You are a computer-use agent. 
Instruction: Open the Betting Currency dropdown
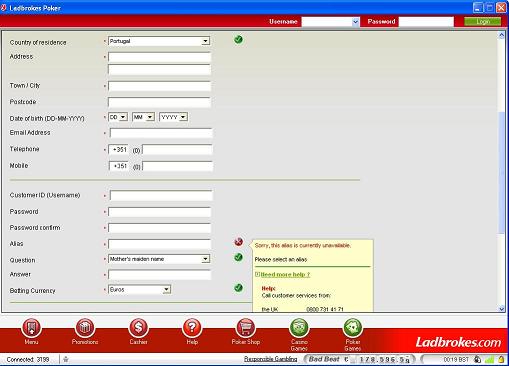[140, 290]
